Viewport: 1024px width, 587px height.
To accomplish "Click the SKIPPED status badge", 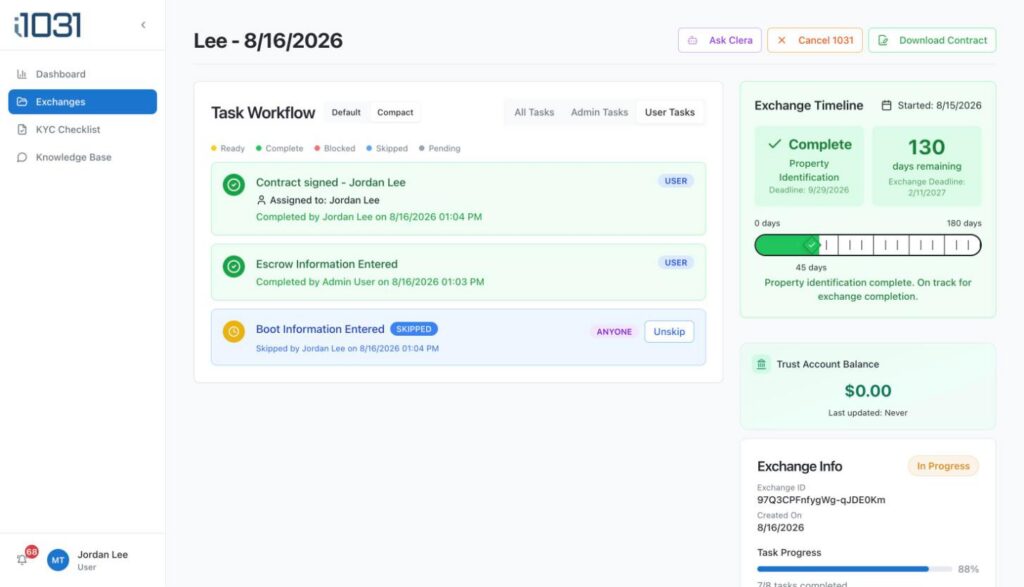I will pos(414,329).
